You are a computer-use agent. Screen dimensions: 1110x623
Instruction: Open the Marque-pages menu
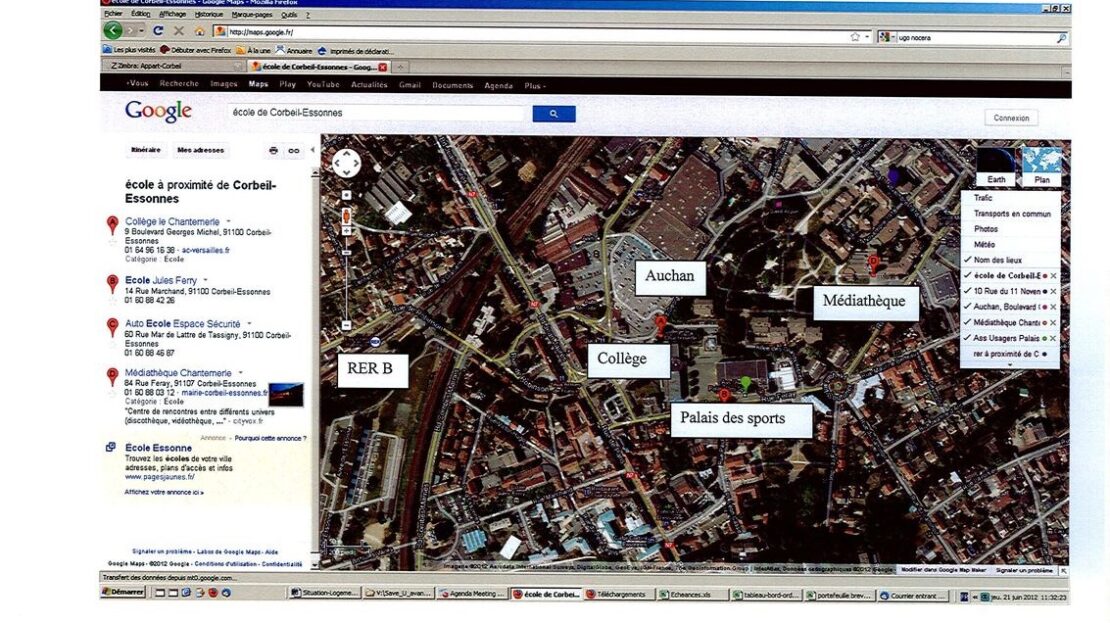[x=251, y=14]
